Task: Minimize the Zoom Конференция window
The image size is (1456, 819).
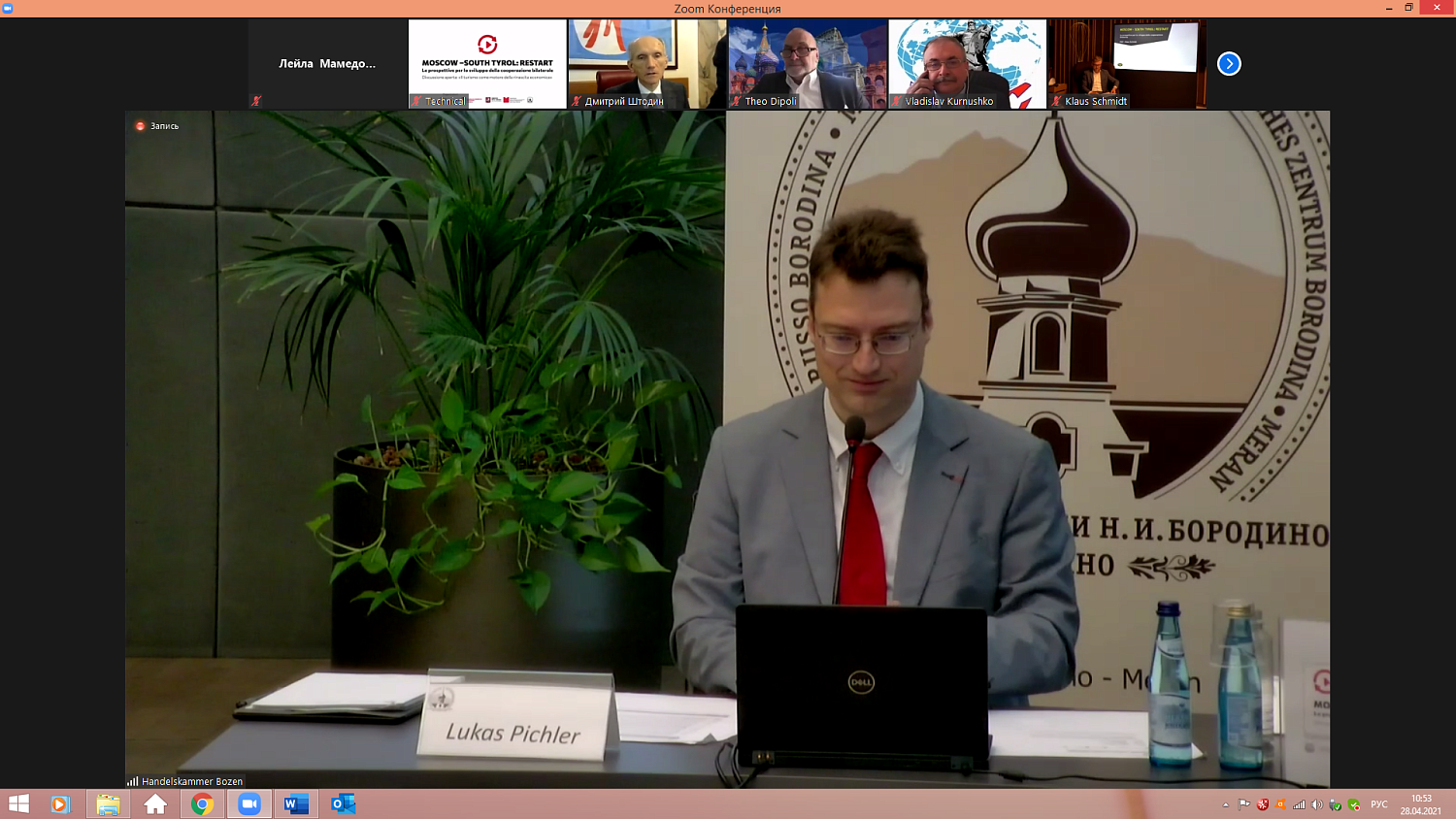Action: (1388, 8)
